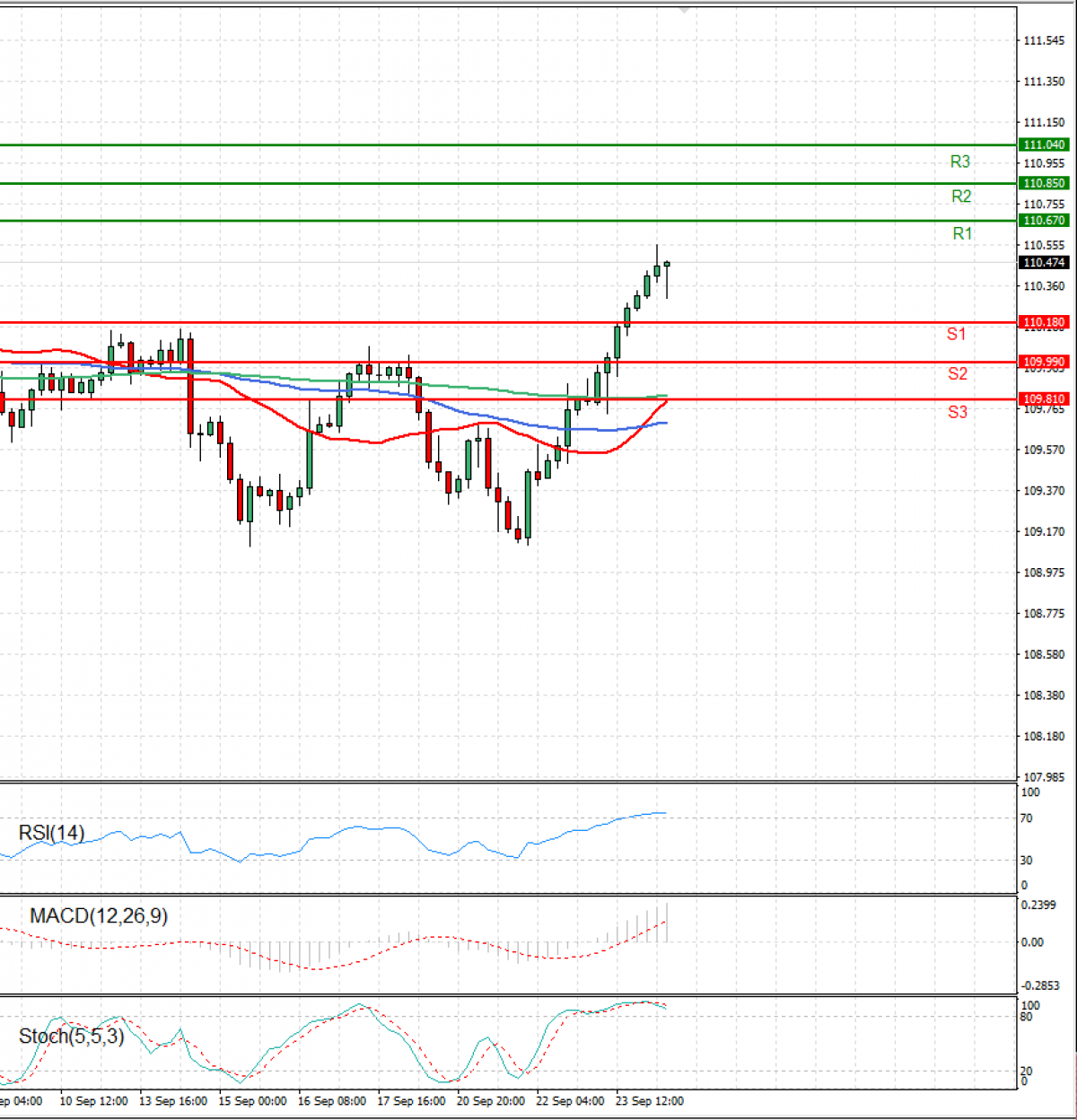Viewport: 1077px width, 1120px height.
Task: Click the 111.040 green price tag
Action: (x=1044, y=145)
